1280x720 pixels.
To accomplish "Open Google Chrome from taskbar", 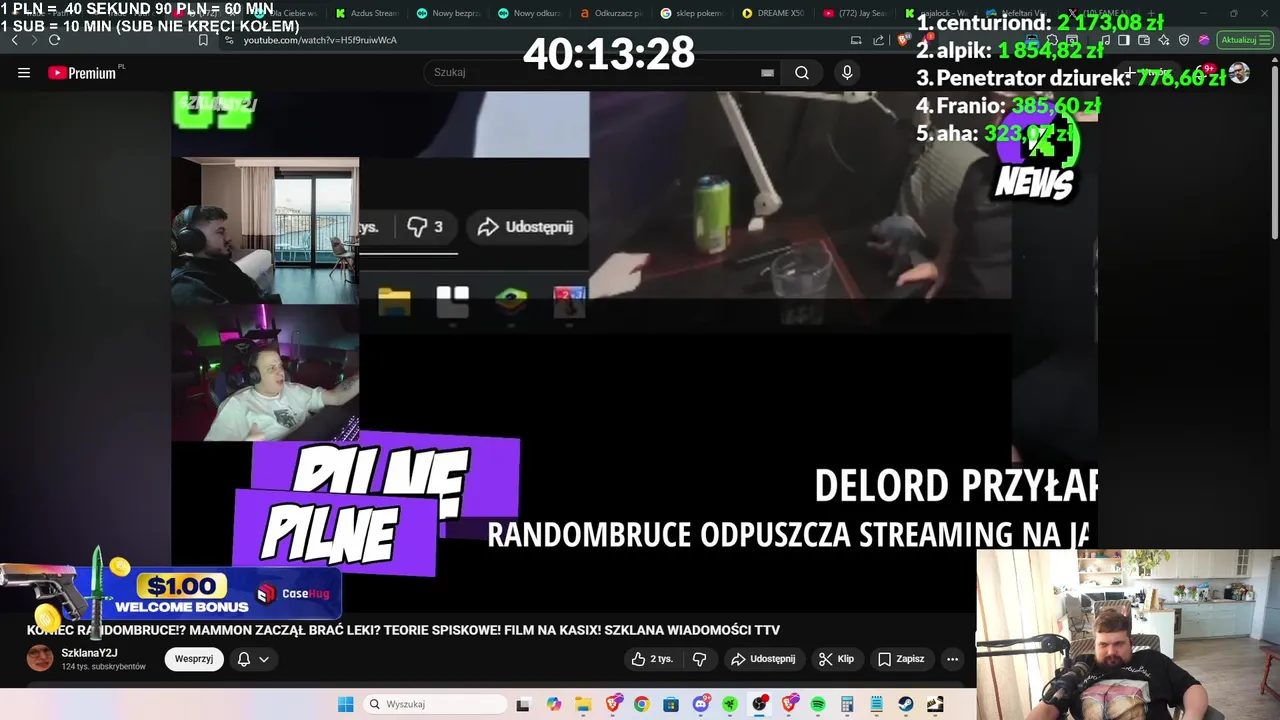I will 641,704.
